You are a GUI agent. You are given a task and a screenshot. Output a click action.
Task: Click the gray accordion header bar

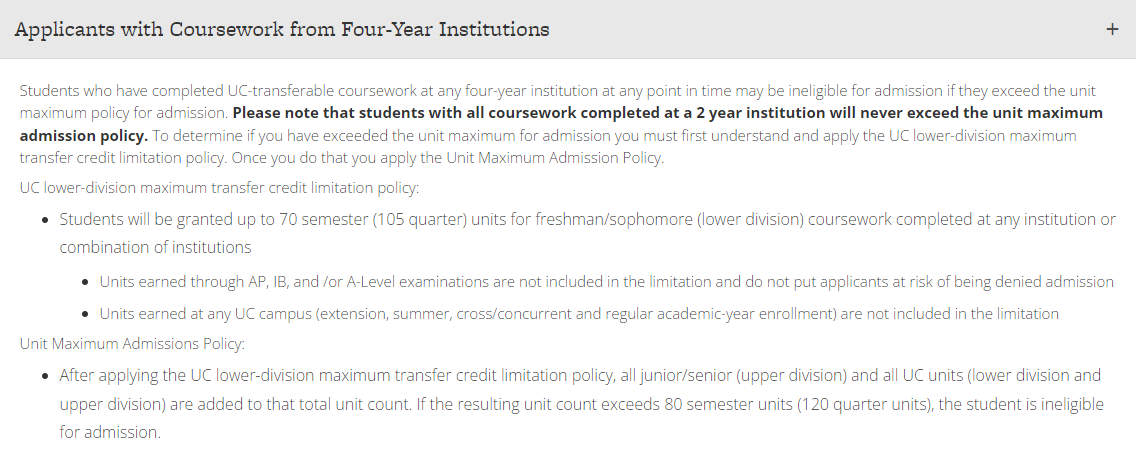pyautogui.click(x=568, y=29)
